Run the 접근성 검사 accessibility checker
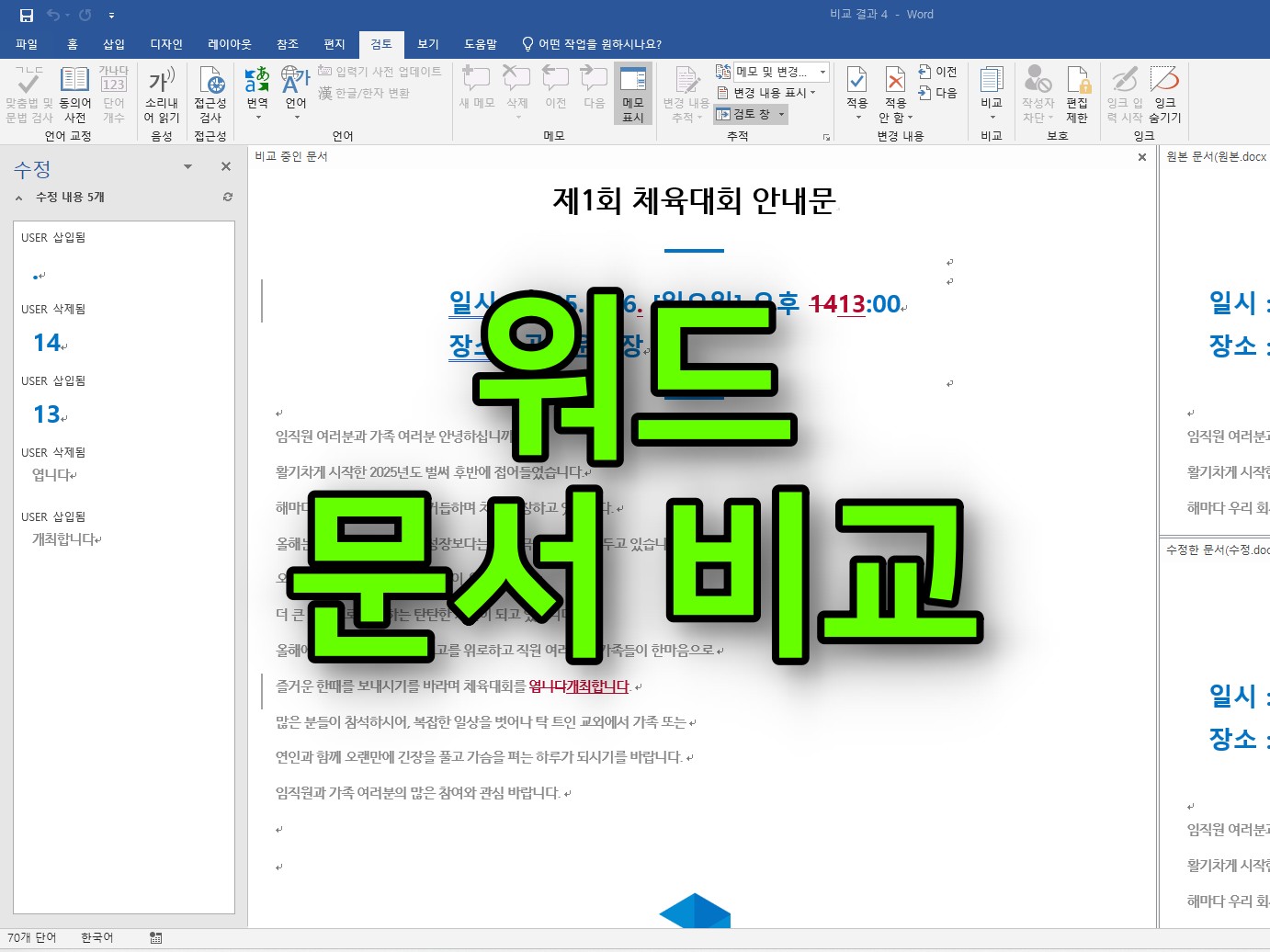Screen dimensions: 1270x952 pos(210,92)
